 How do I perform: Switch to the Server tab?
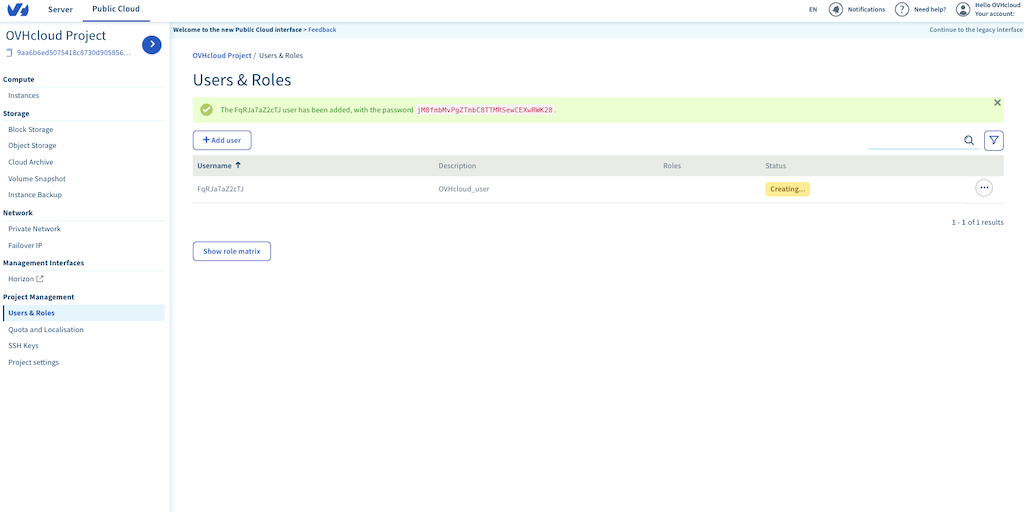pyautogui.click(x=60, y=10)
